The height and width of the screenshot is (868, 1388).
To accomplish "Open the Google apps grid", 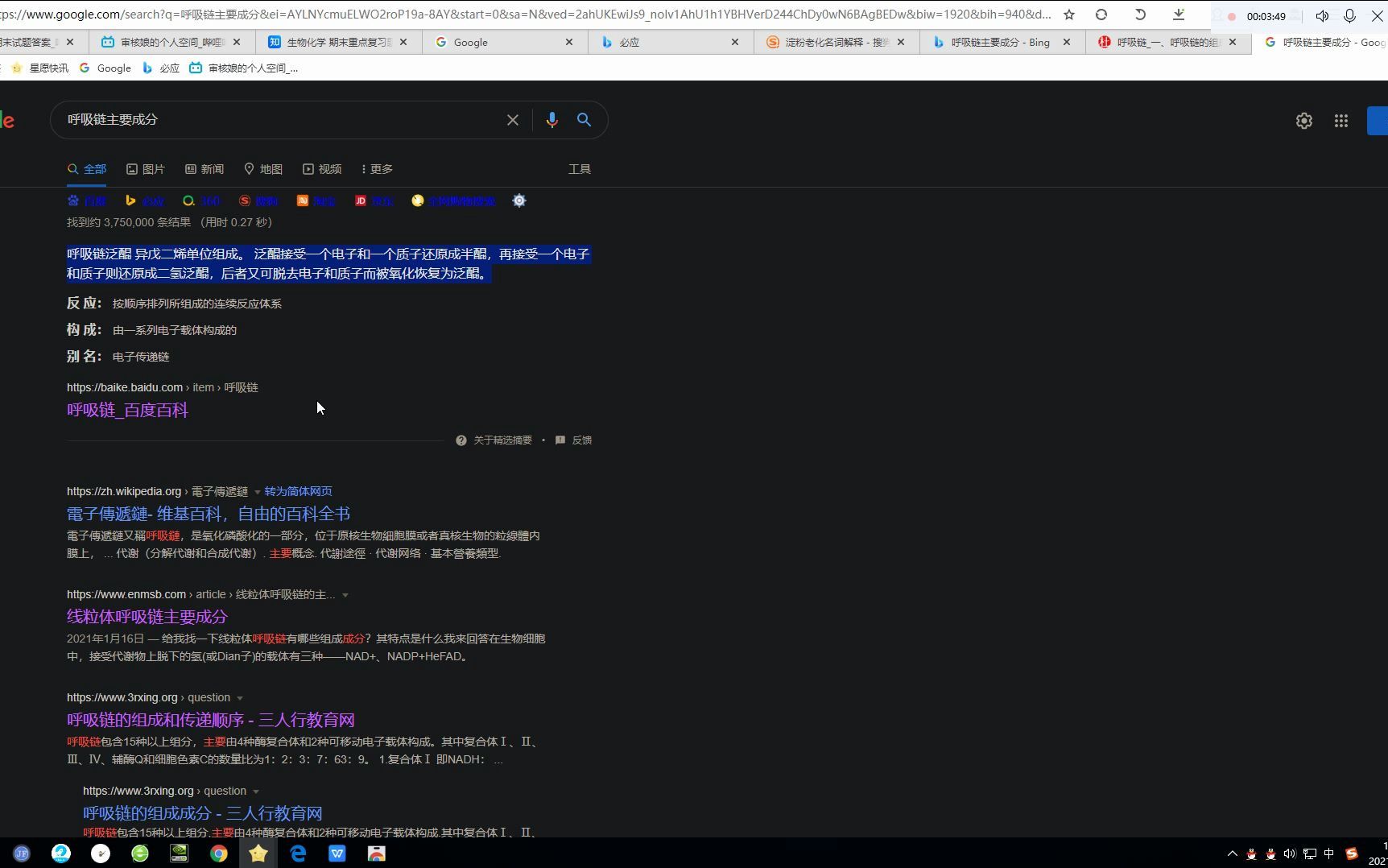I will (1341, 121).
